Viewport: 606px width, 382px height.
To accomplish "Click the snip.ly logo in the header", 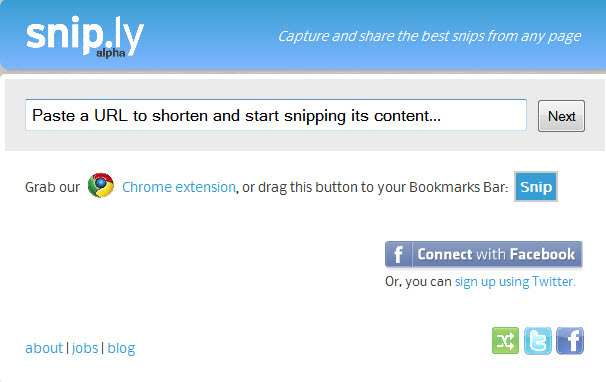I will (85, 37).
